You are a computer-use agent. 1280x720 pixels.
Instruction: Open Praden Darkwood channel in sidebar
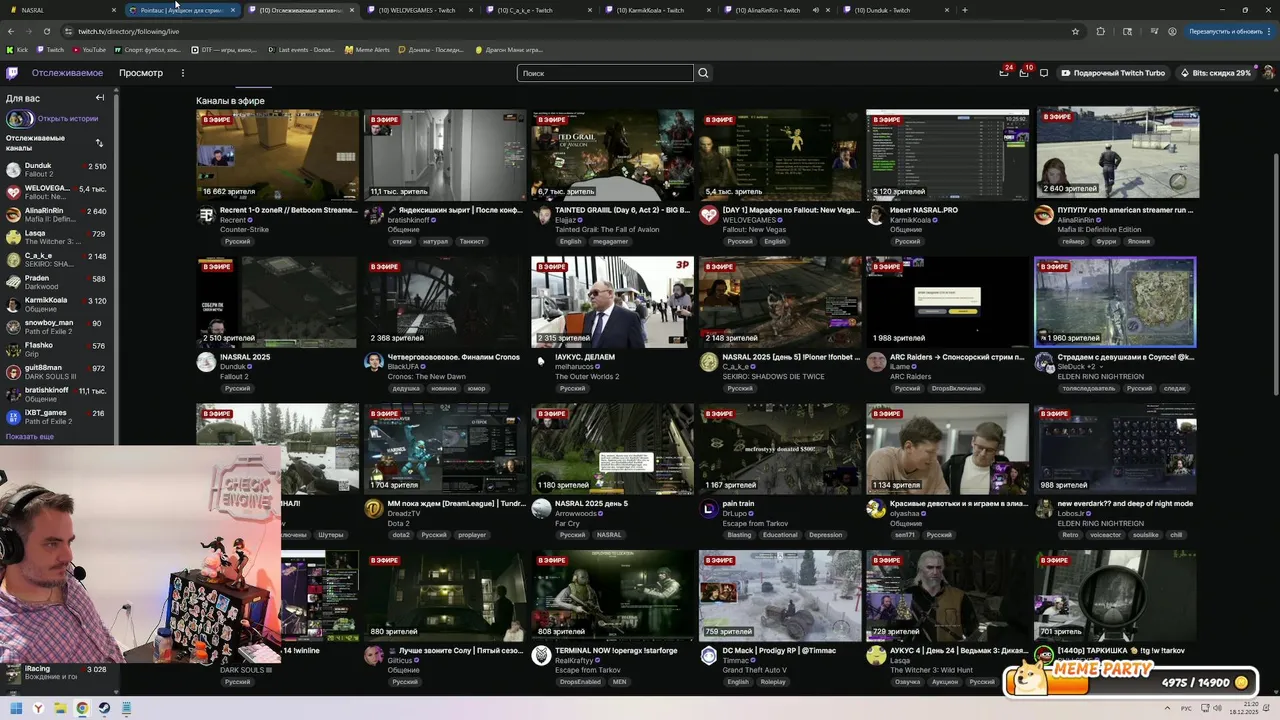pyautogui.click(x=58, y=282)
